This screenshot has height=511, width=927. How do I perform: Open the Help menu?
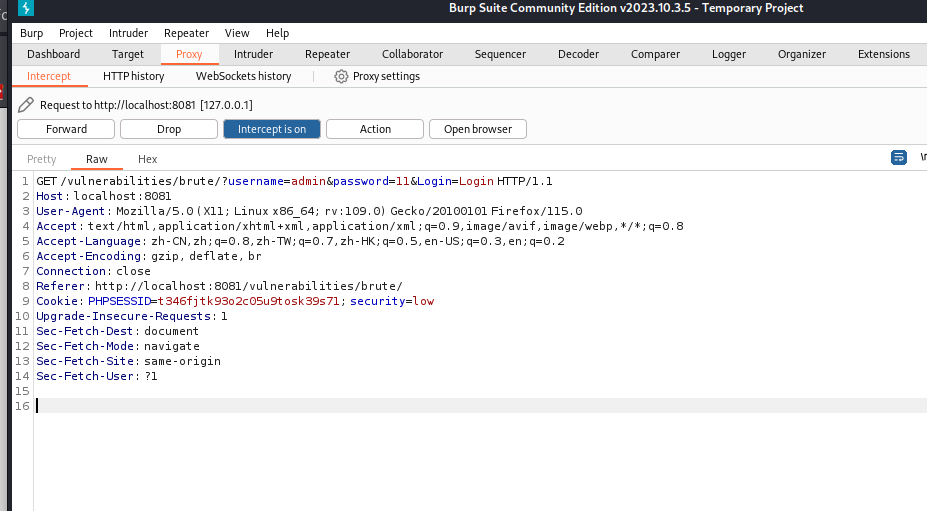click(x=277, y=33)
